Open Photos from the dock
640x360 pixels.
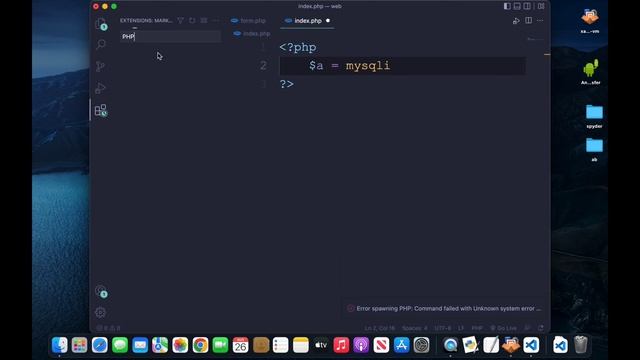click(x=180, y=345)
